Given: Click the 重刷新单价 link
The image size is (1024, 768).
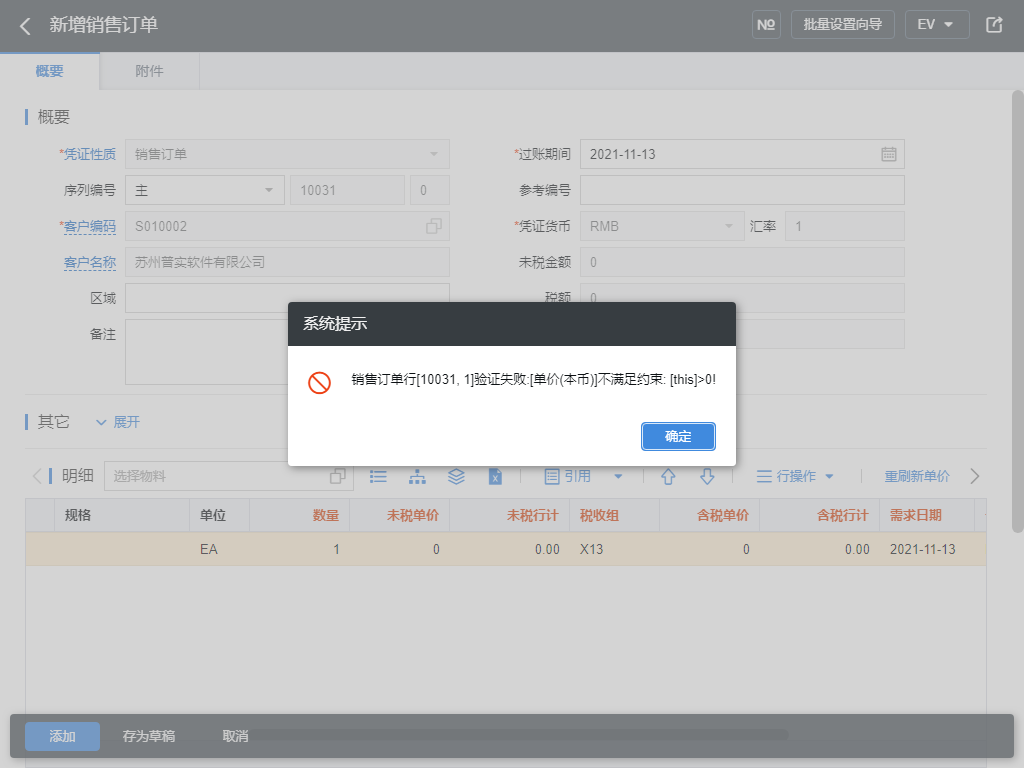Looking at the screenshot, I should click(917, 477).
